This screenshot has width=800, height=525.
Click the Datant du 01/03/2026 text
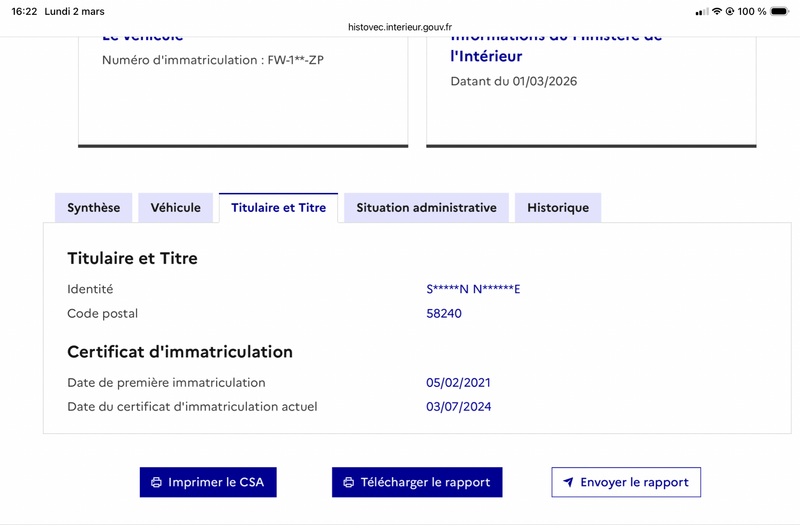click(x=514, y=81)
